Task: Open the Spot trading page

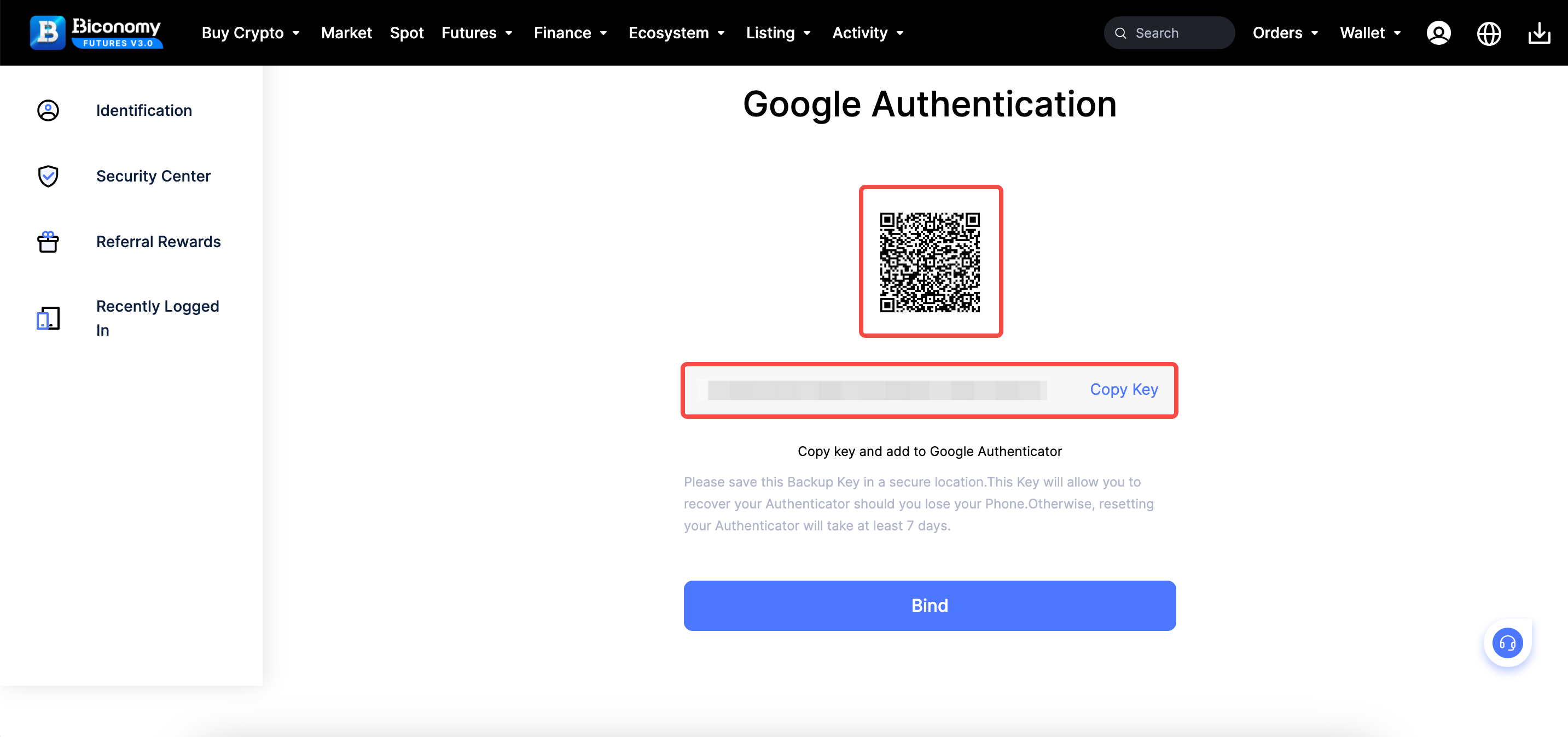Action: click(406, 33)
